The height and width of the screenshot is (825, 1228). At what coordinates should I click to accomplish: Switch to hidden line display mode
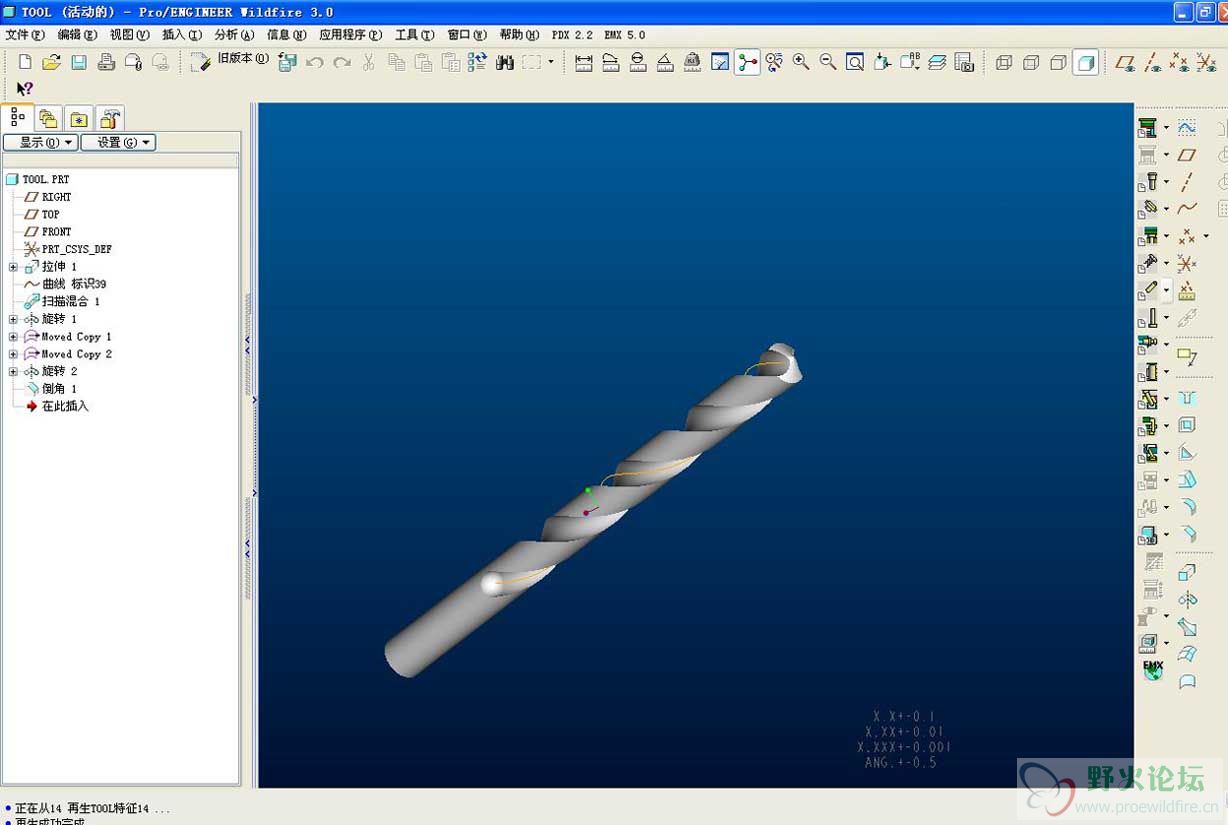(1031, 62)
